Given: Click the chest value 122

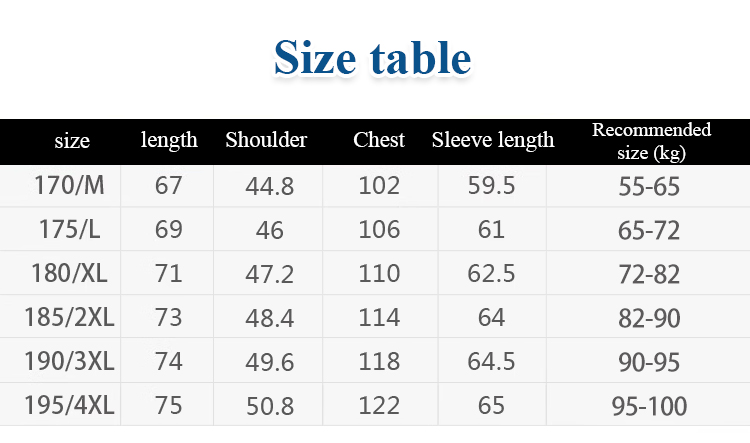Looking at the screenshot, I should coord(379,406).
